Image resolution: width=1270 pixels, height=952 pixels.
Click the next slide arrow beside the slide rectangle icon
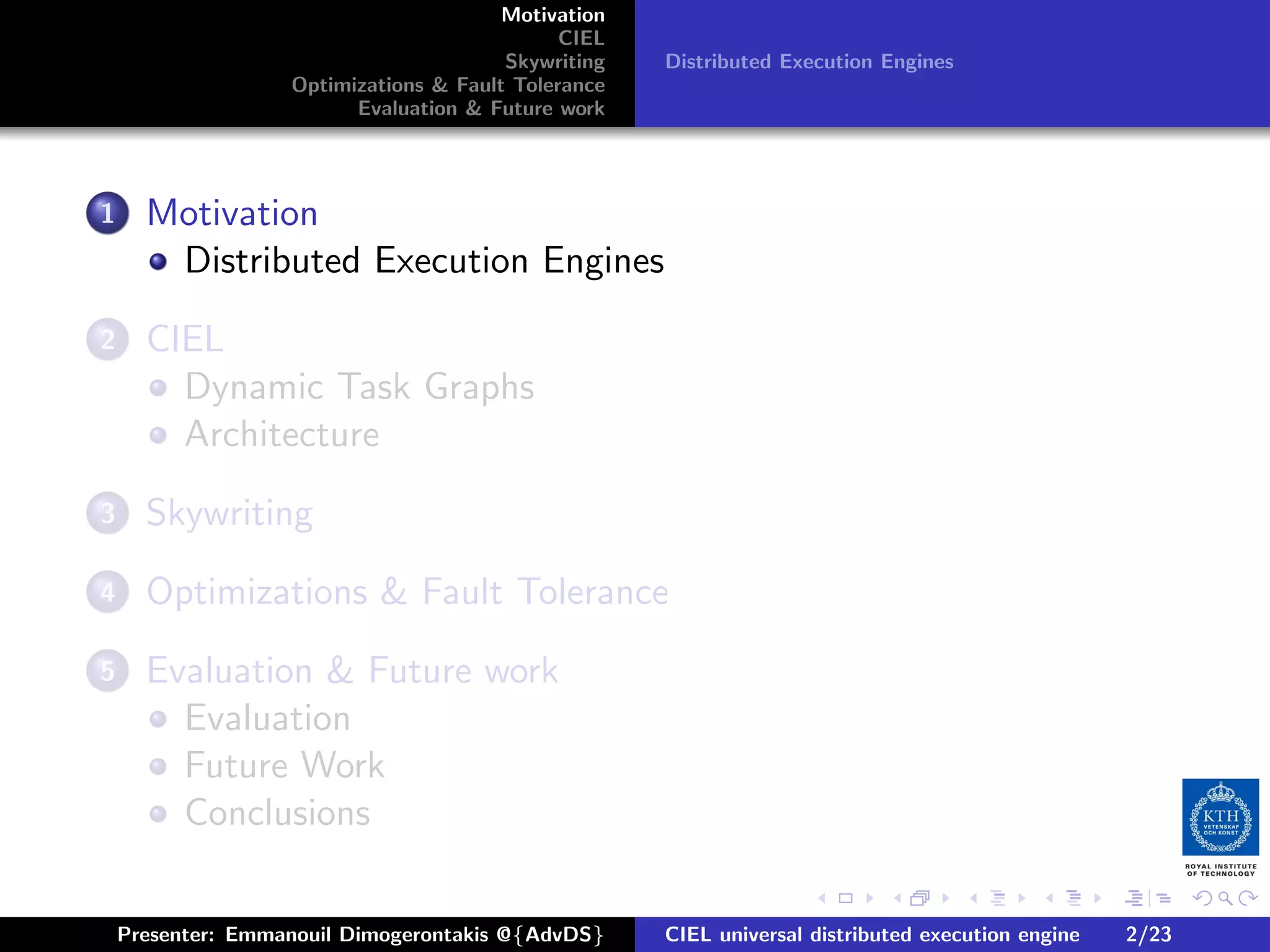tap(870, 898)
